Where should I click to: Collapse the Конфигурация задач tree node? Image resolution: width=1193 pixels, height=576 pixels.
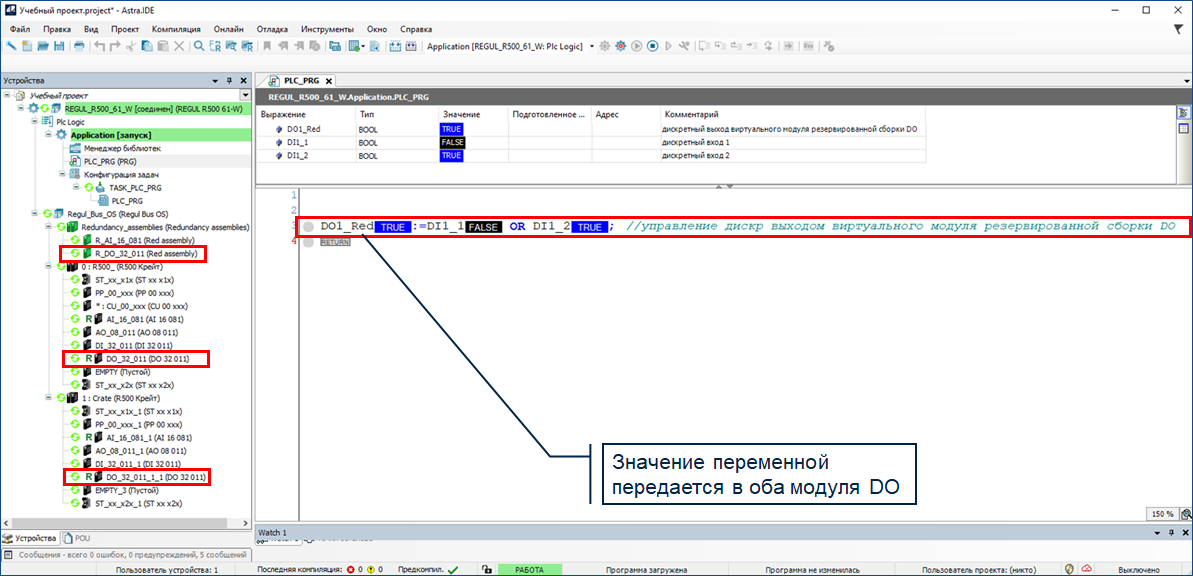coord(61,174)
